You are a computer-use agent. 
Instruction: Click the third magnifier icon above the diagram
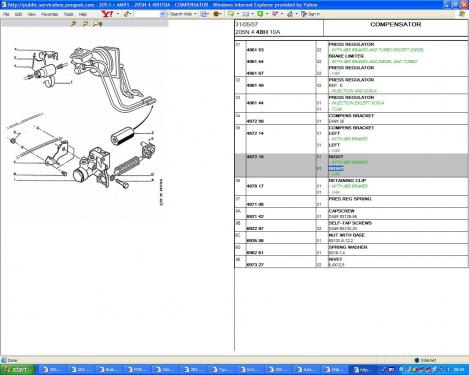[98, 23]
